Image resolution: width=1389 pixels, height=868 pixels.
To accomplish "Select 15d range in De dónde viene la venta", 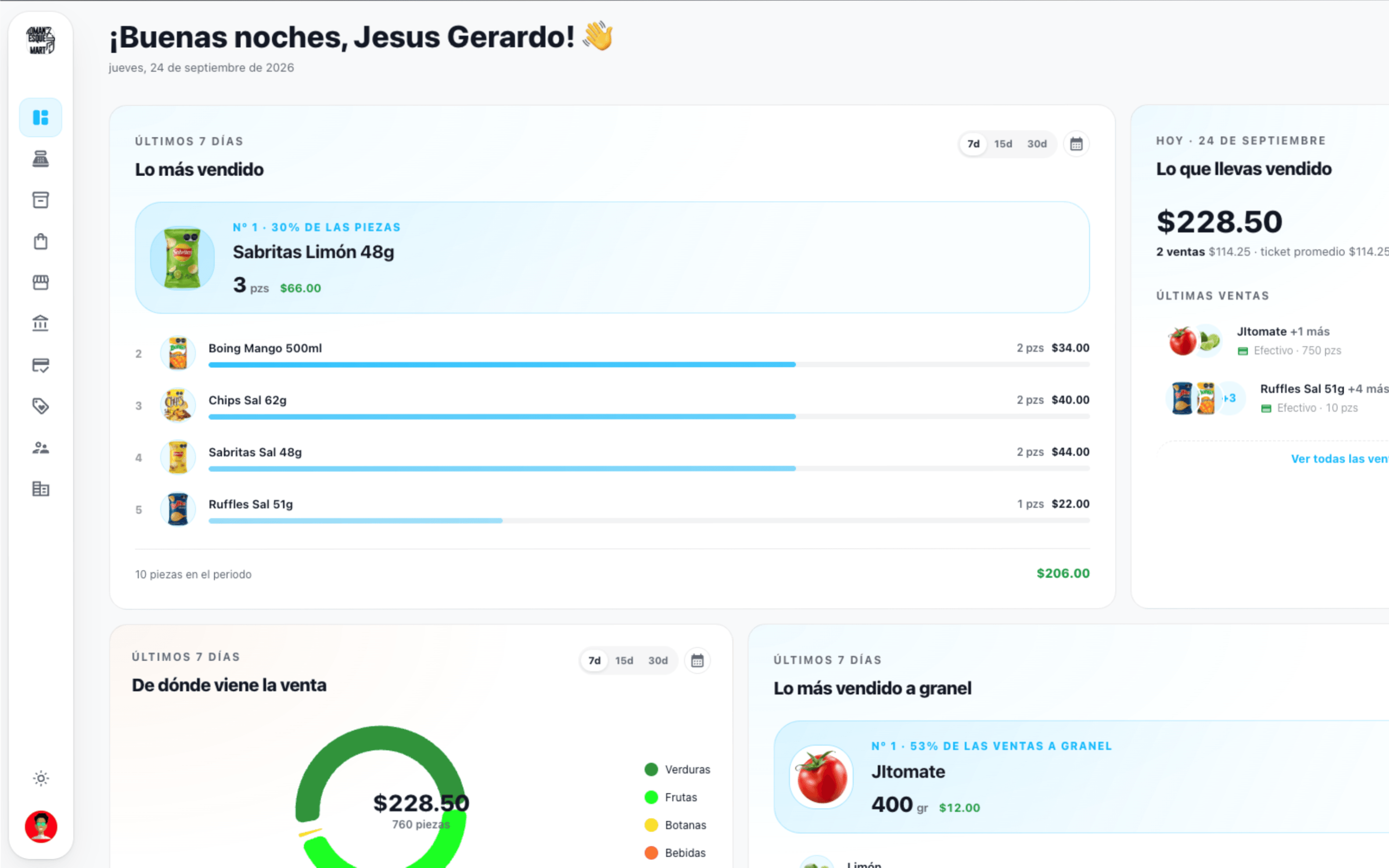I will [x=625, y=661].
